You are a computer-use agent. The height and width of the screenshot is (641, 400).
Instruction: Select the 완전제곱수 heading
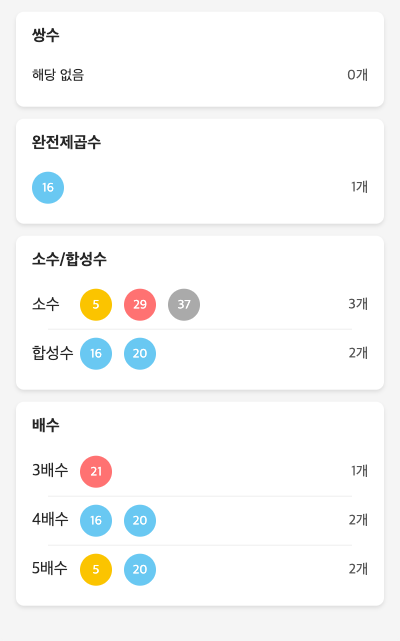coord(66,142)
